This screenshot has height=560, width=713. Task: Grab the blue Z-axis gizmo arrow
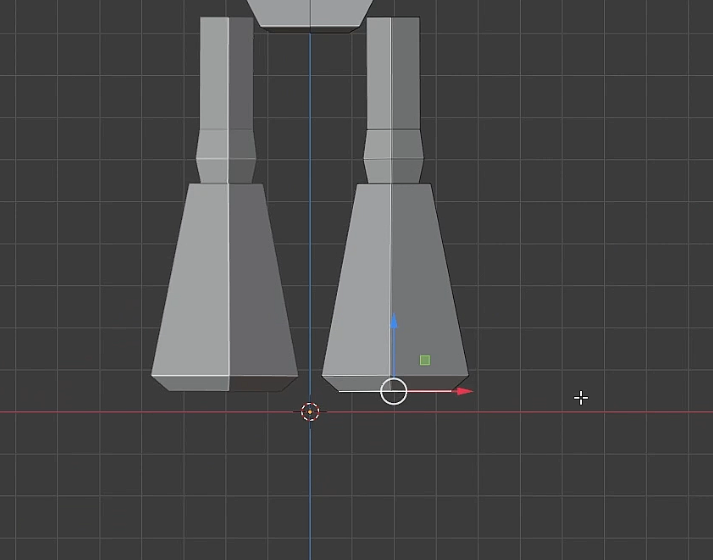pyautogui.click(x=394, y=321)
